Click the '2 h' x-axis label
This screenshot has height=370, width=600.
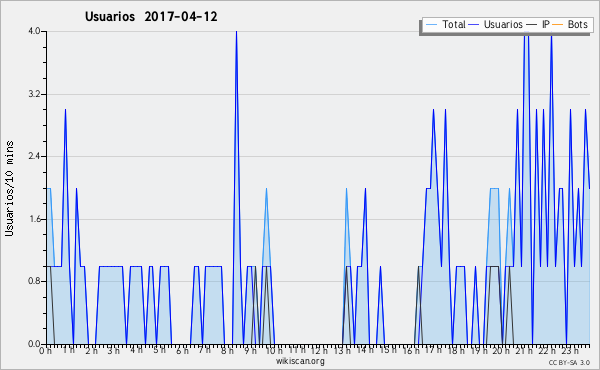tap(91, 351)
